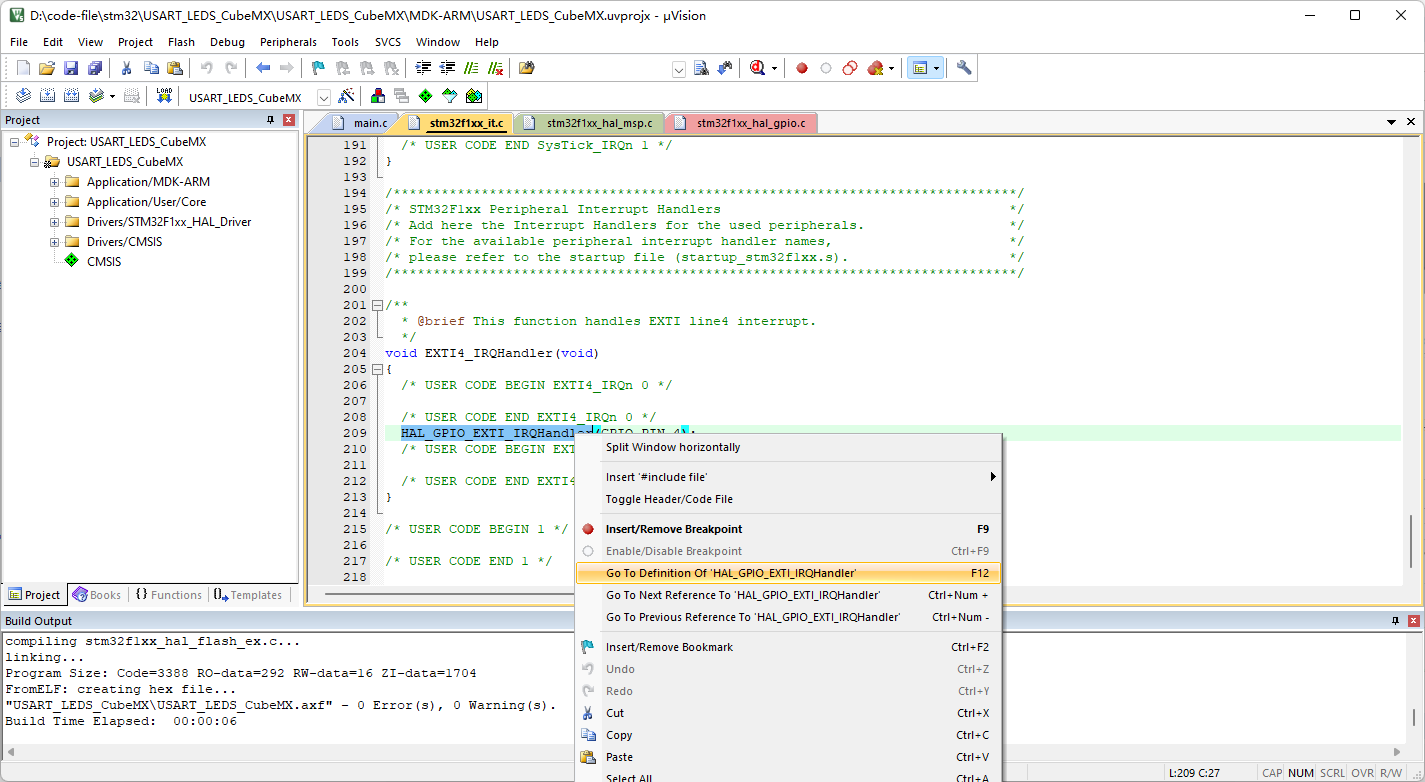The image size is (1425, 782).
Task: Click the Paste clipboard toolbar icon
Action: point(175,68)
